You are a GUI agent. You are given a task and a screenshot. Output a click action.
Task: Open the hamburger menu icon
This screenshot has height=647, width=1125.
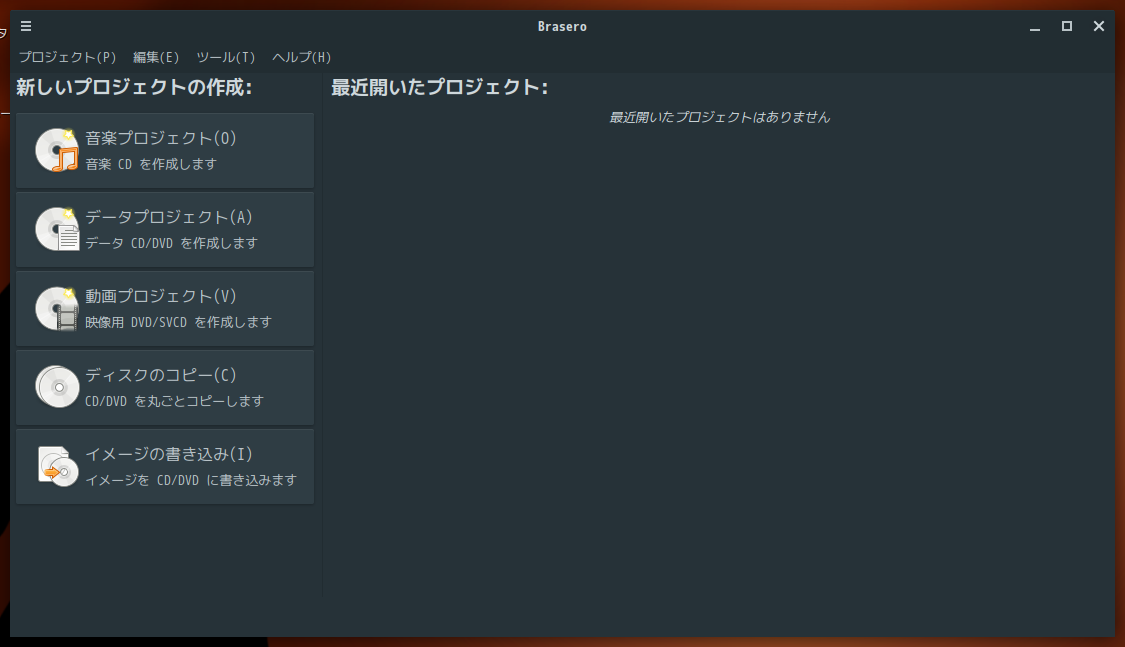coord(25,26)
